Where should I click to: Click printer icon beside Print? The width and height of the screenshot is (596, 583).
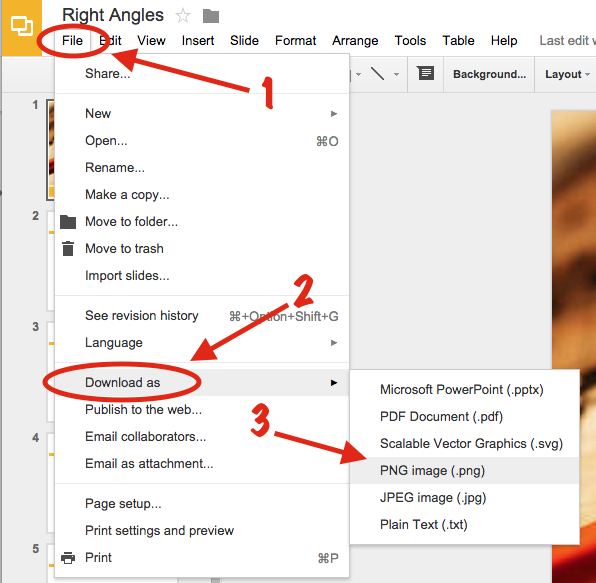[68, 558]
